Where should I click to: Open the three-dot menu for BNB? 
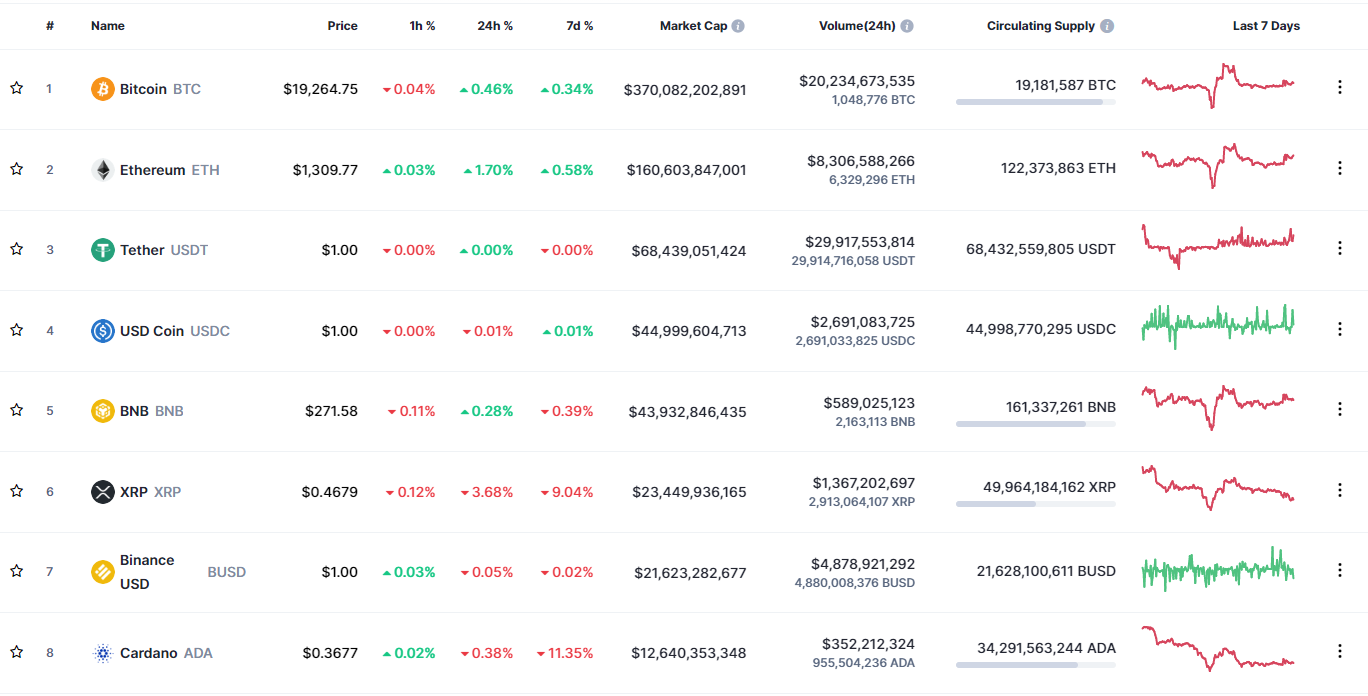1340,409
